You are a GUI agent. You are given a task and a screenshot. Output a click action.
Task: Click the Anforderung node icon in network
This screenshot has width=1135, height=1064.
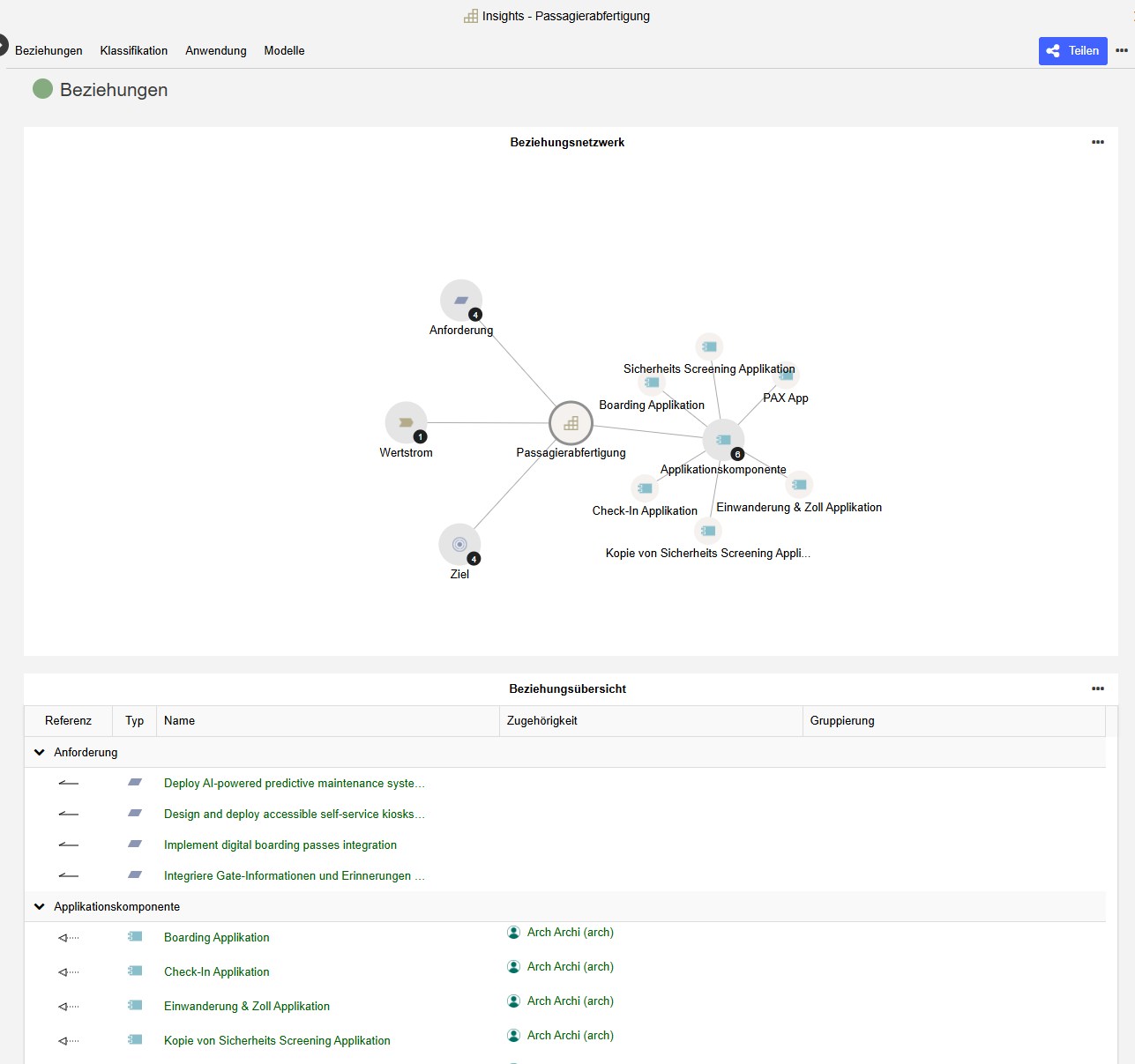pos(460,301)
